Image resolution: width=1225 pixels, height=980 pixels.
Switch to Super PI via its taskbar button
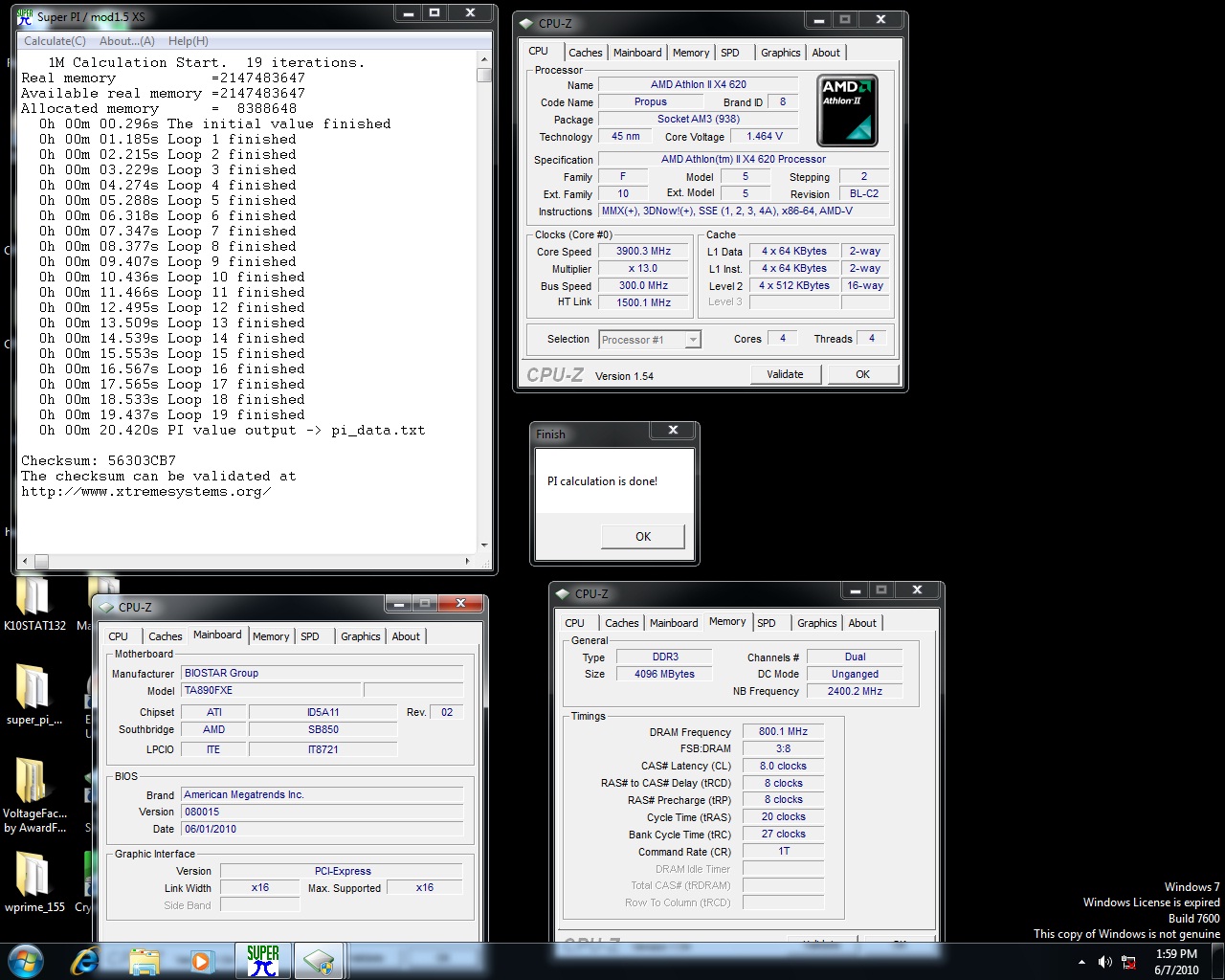[262, 961]
